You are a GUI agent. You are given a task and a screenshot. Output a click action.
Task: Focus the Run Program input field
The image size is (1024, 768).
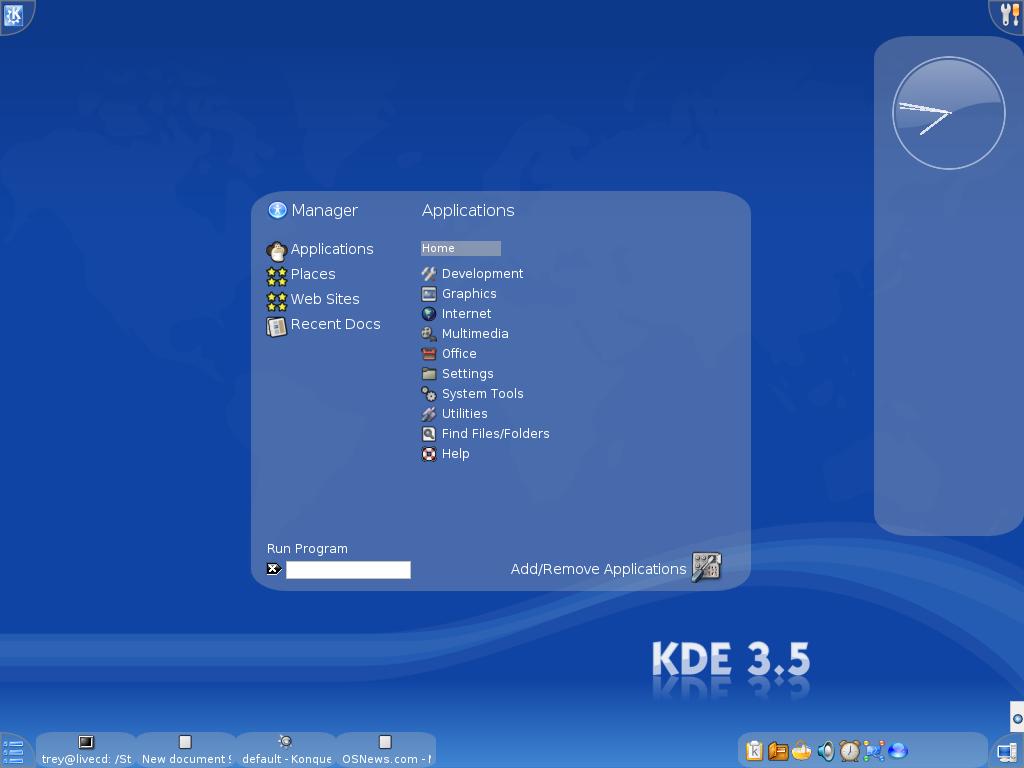[x=348, y=569]
